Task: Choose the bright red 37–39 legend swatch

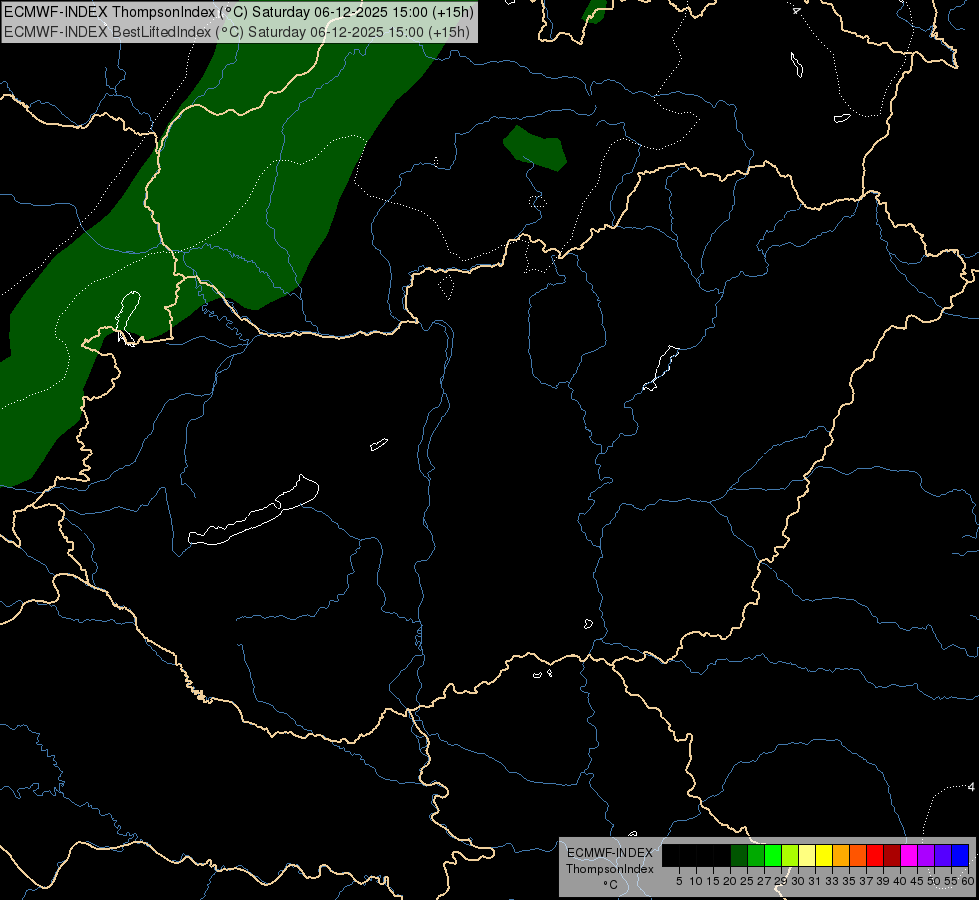Action: pos(875,855)
